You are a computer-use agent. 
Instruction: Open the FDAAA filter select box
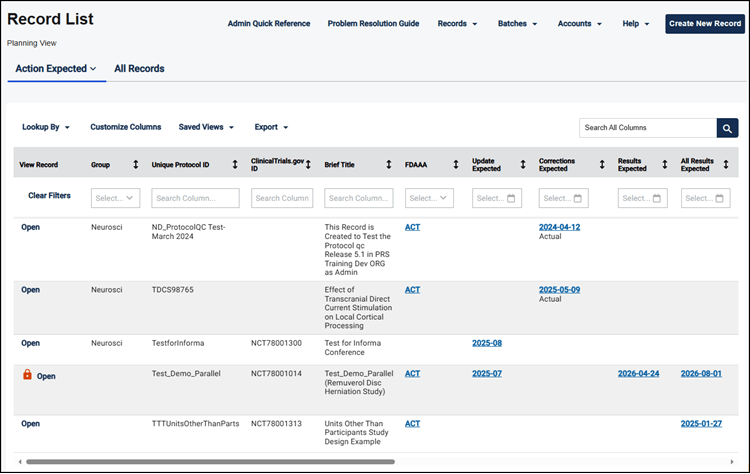[x=429, y=198]
